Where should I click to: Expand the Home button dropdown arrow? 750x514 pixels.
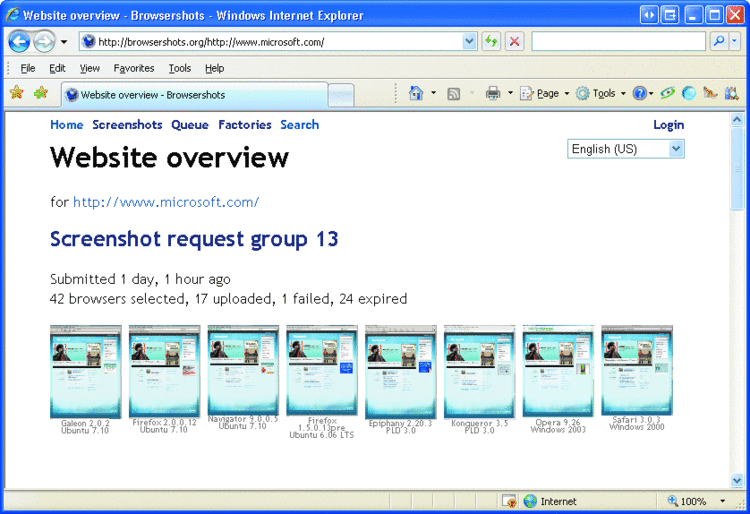tap(434, 93)
